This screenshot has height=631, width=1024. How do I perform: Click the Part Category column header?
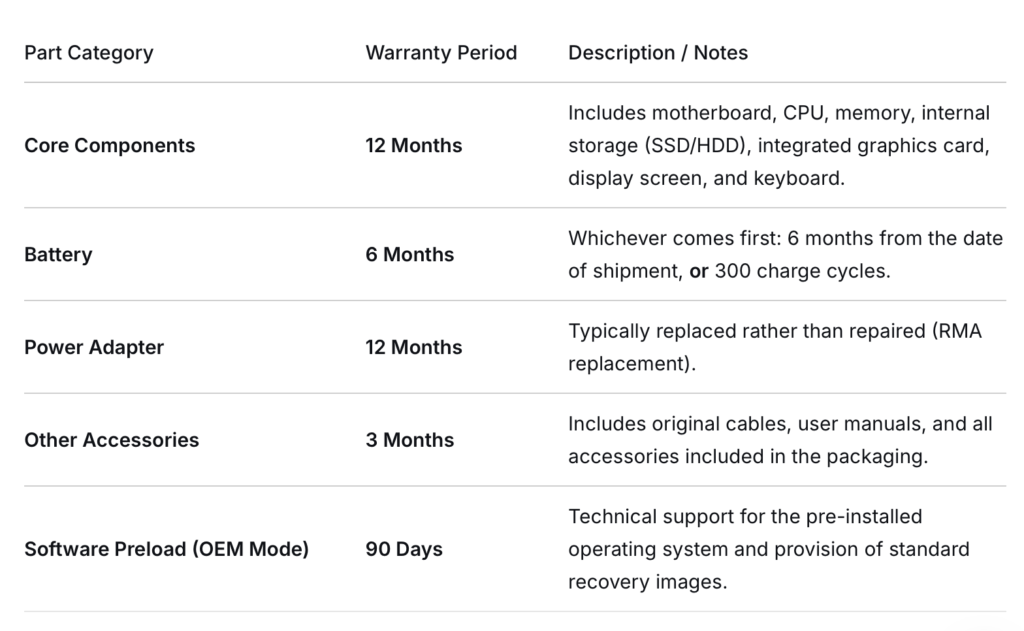[x=88, y=52]
